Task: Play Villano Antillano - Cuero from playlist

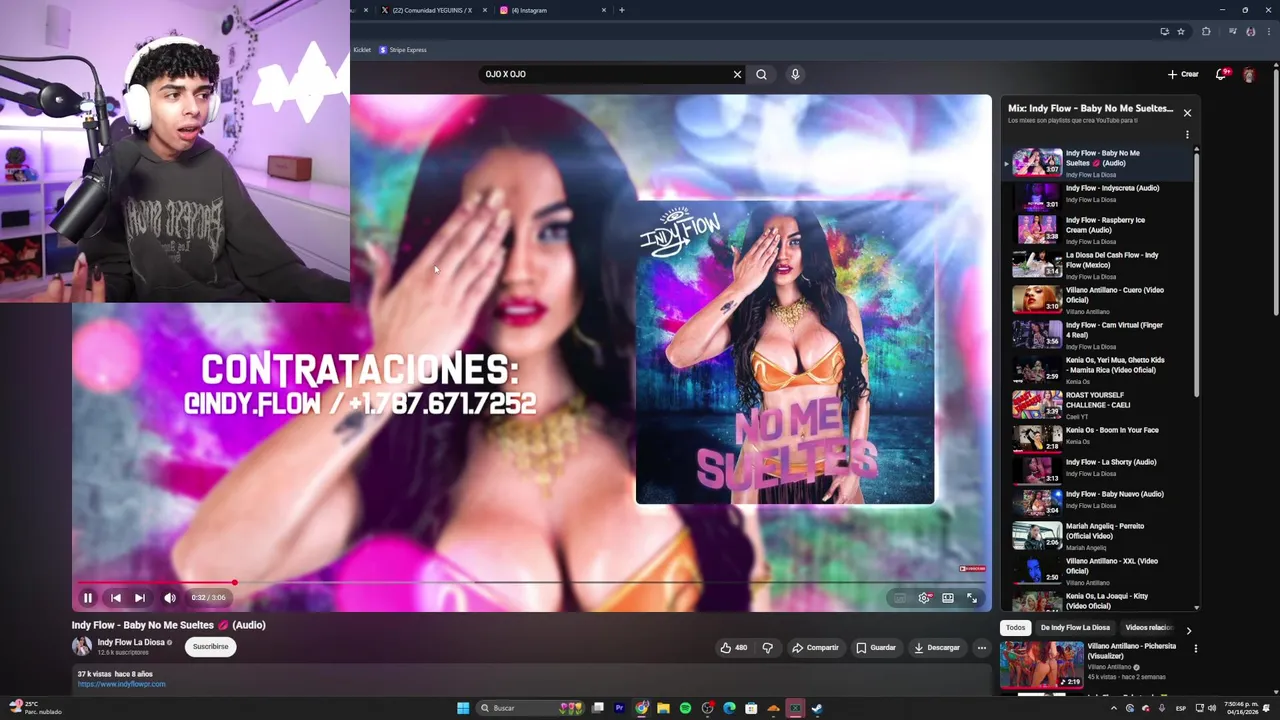Action: click(x=1098, y=300)
